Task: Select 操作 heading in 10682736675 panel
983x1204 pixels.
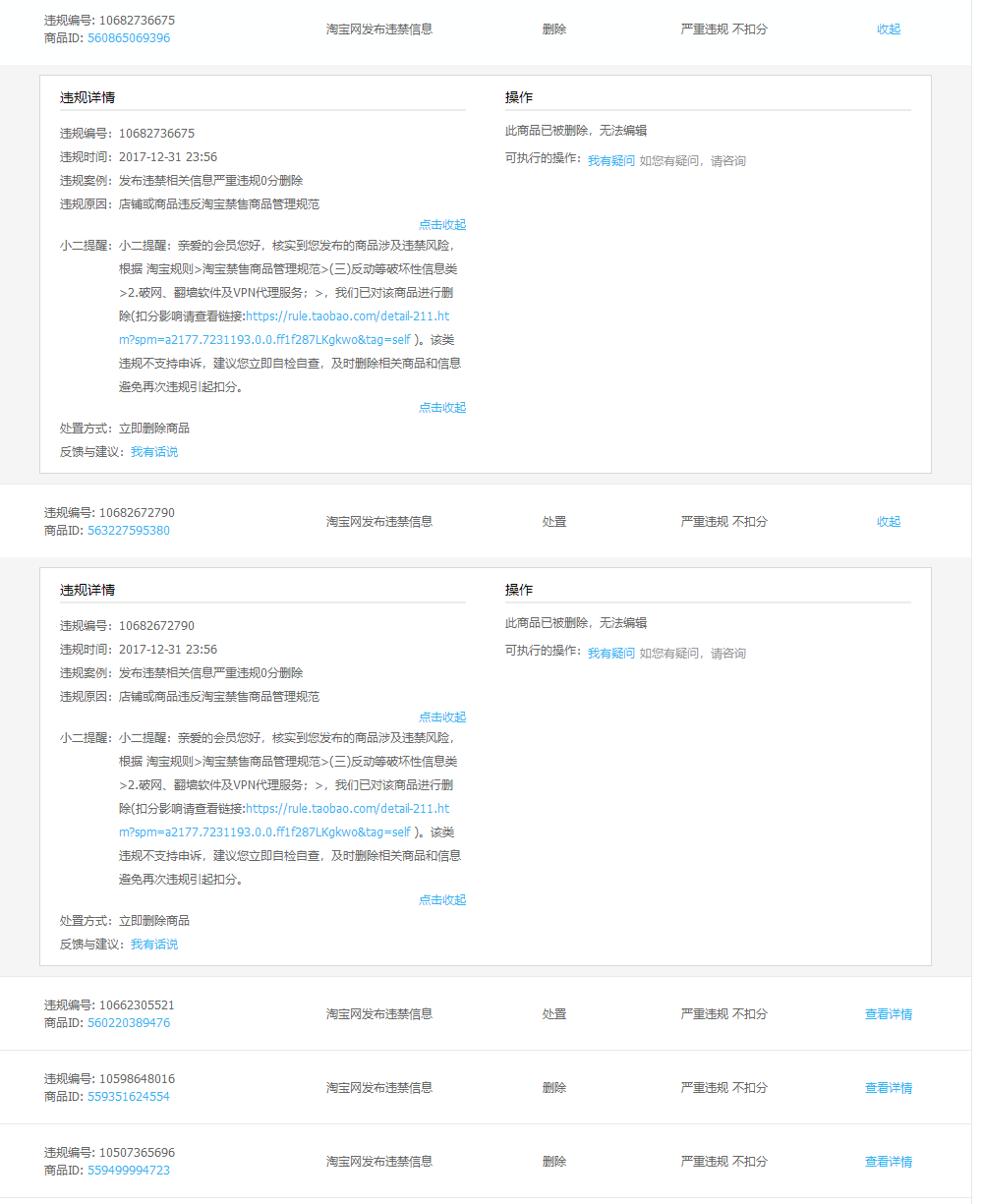Action: [x=519, y=97]
